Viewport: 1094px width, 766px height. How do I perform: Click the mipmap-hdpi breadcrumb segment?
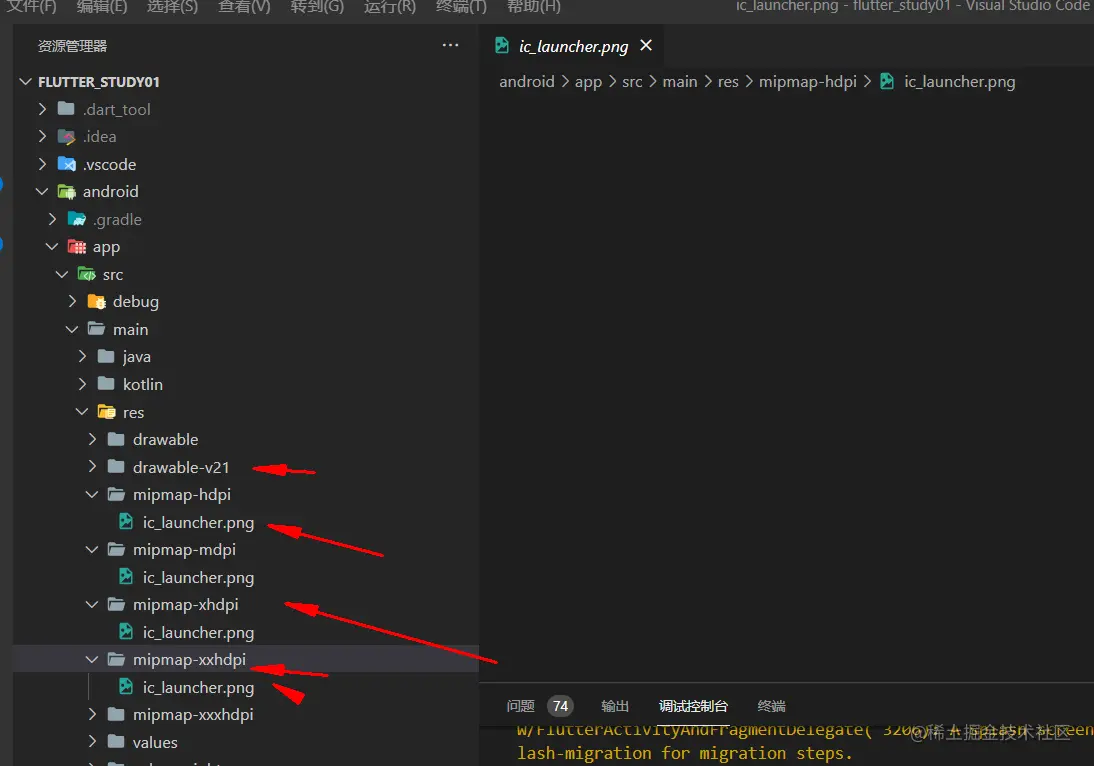807,82
